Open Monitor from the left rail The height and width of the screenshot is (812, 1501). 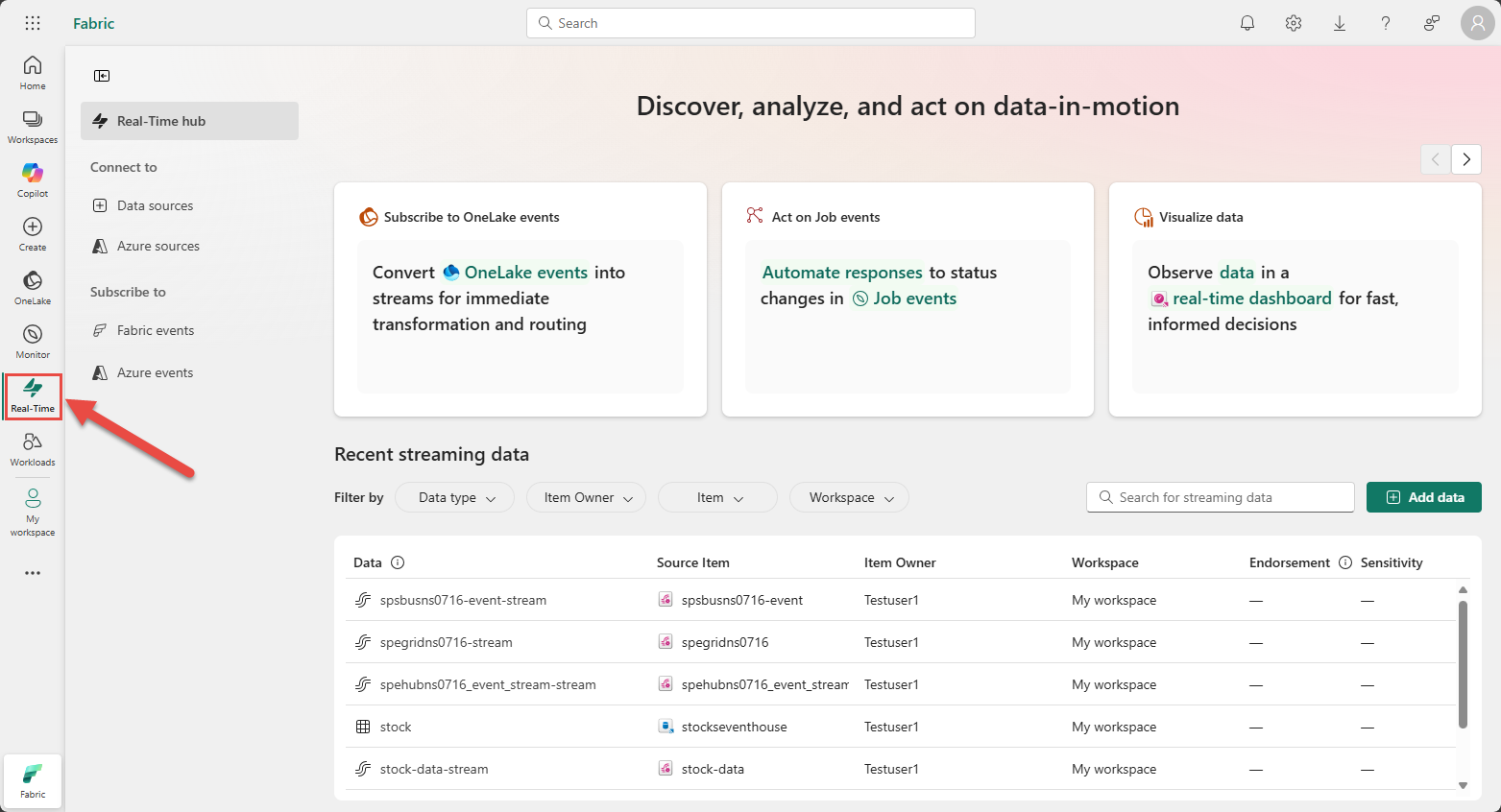33,342
